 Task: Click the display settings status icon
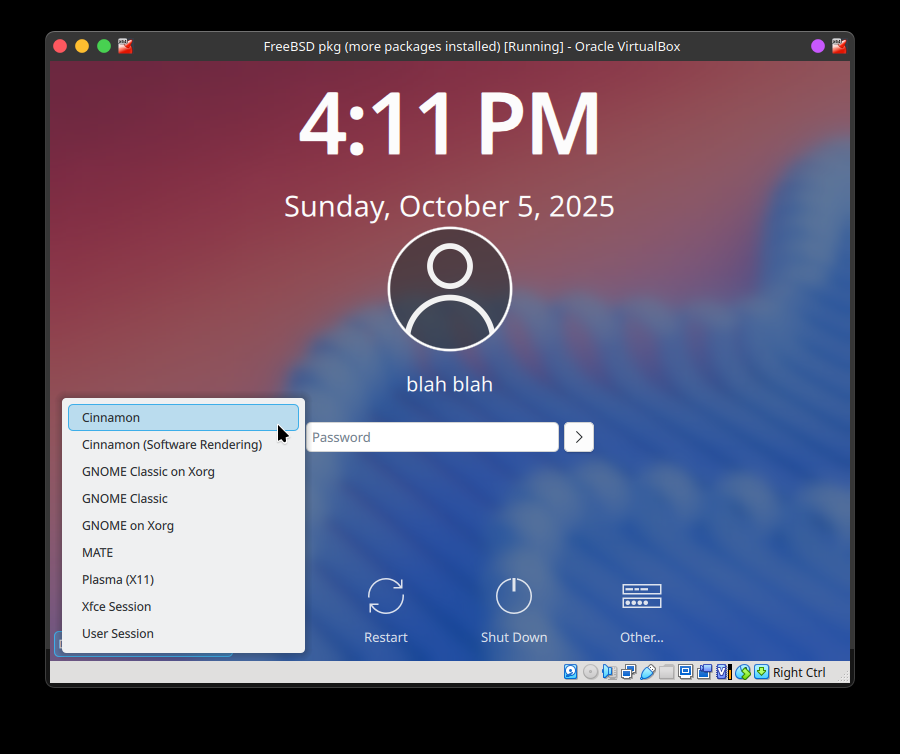coord(685,672)
